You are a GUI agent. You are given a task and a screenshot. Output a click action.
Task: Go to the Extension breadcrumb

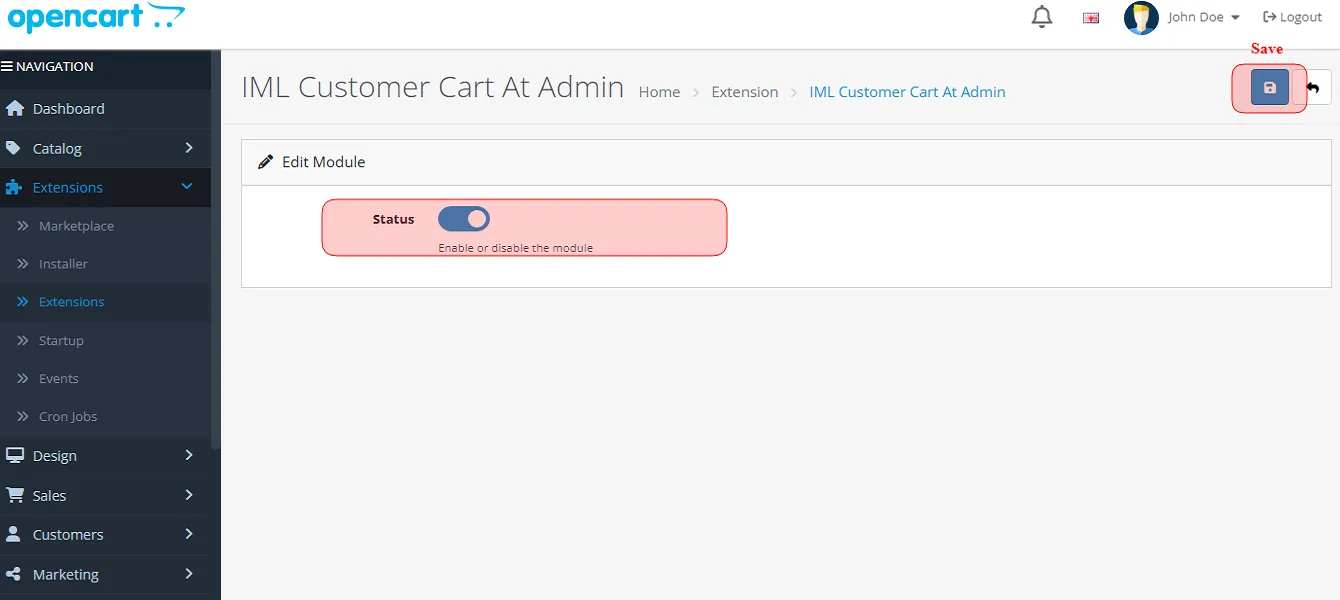coord(744,92)
